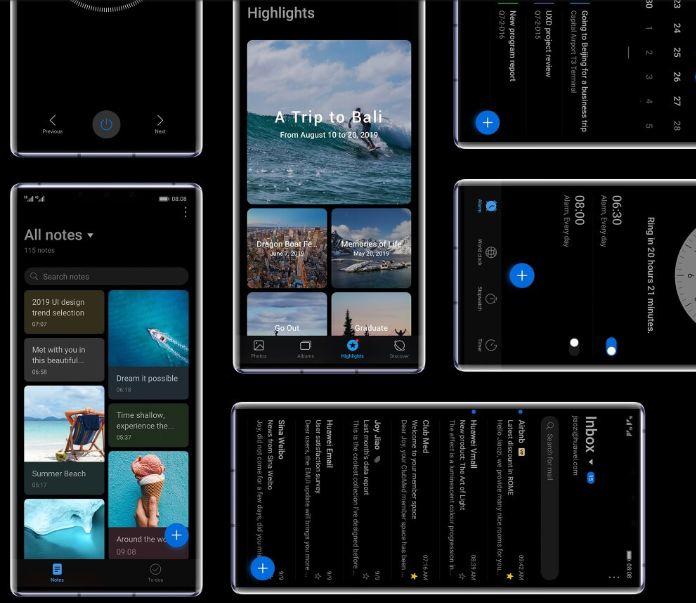Tap plus button in Calendar phone
Viewport: 696px width, 603px height.
click(487, 123)
